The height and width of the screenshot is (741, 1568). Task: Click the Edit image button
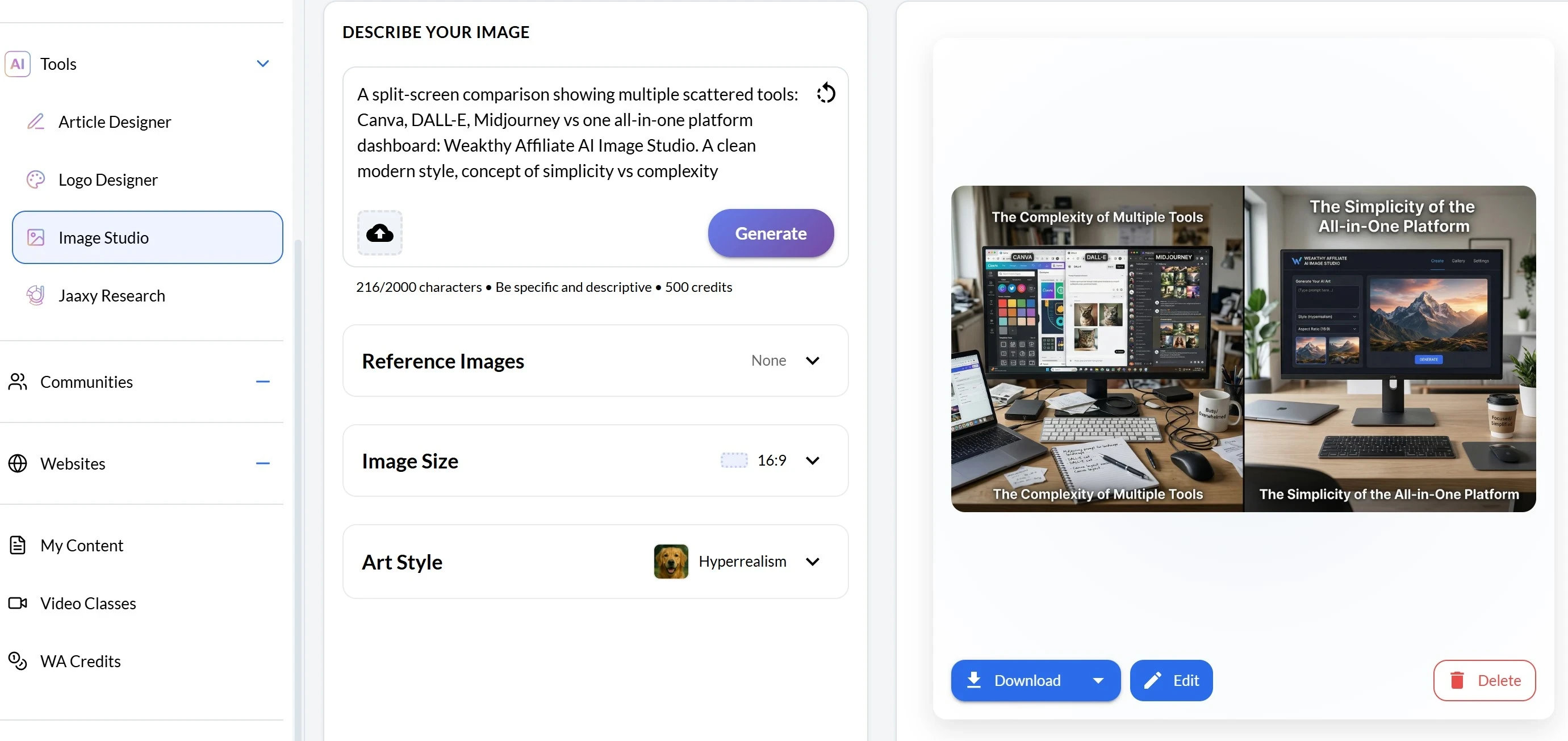pyautogui.click(x=1170, y=681)
